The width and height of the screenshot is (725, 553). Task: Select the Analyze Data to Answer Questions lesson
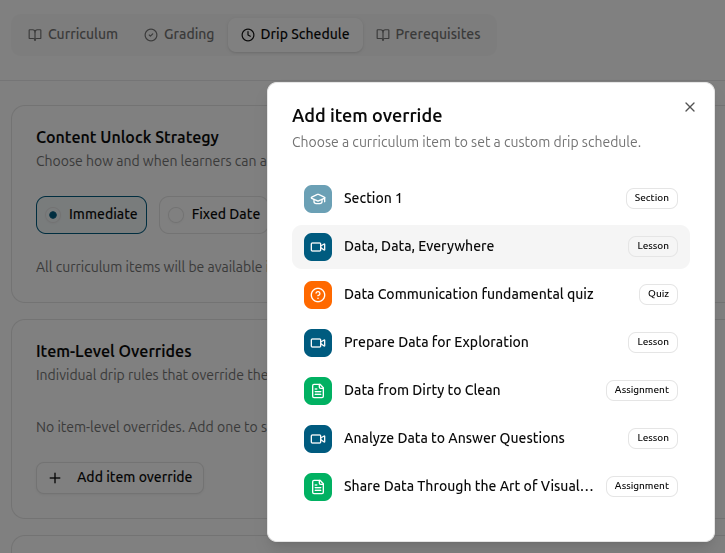point(491,439)
